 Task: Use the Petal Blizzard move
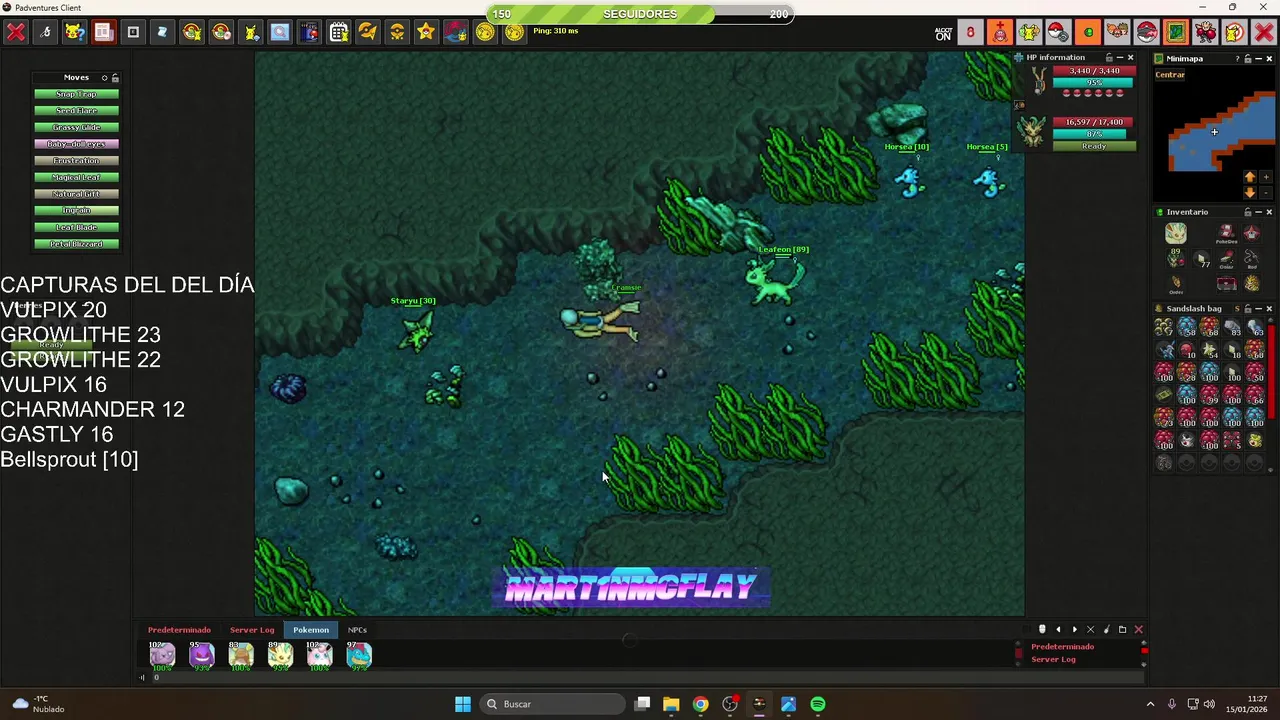pyautogui.click(x=76, y=244)
